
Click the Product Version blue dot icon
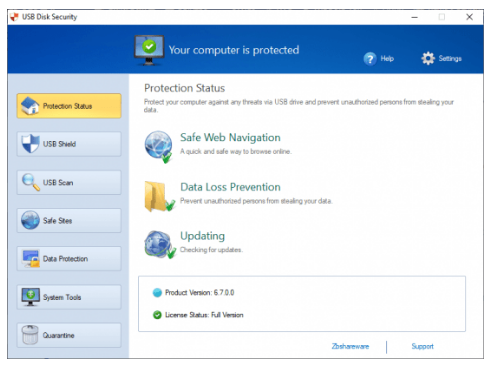(x=157, y=293)
